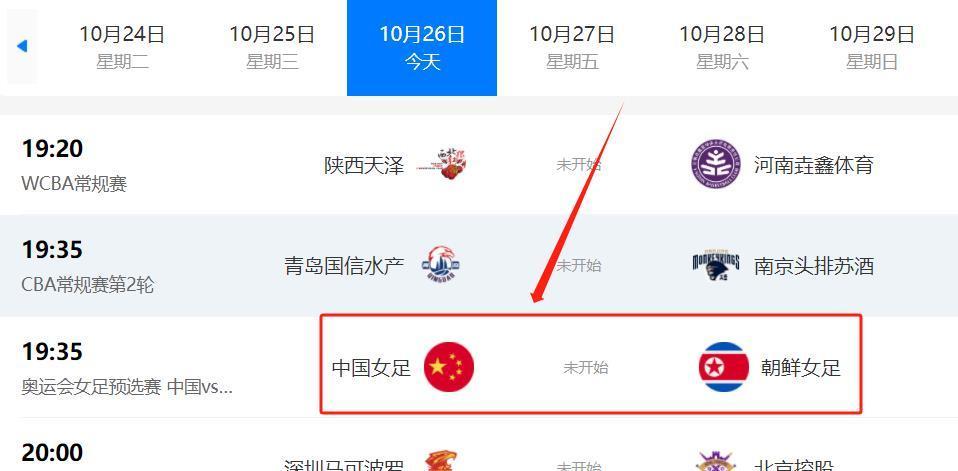Select the 10月24日 星期二 date tab
The image size is (958, 471).
pos(122,46)
